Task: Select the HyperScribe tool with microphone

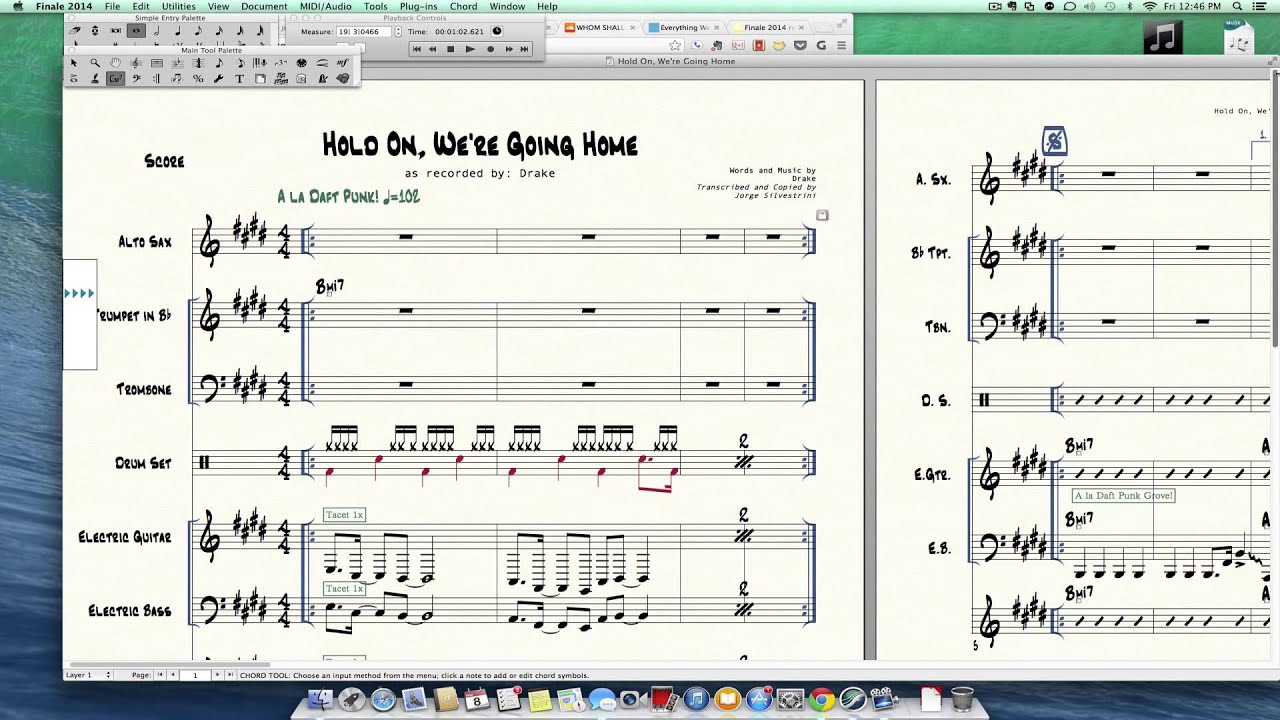Action: 259,63
